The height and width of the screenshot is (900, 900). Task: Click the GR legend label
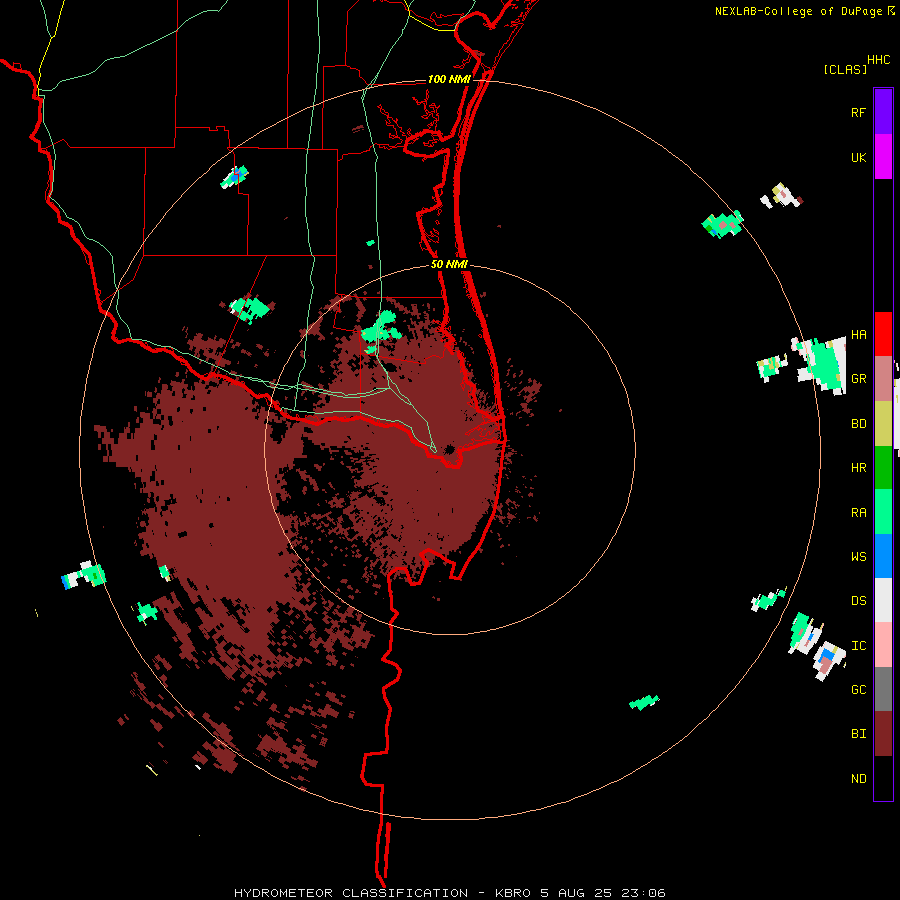[858, 379]
